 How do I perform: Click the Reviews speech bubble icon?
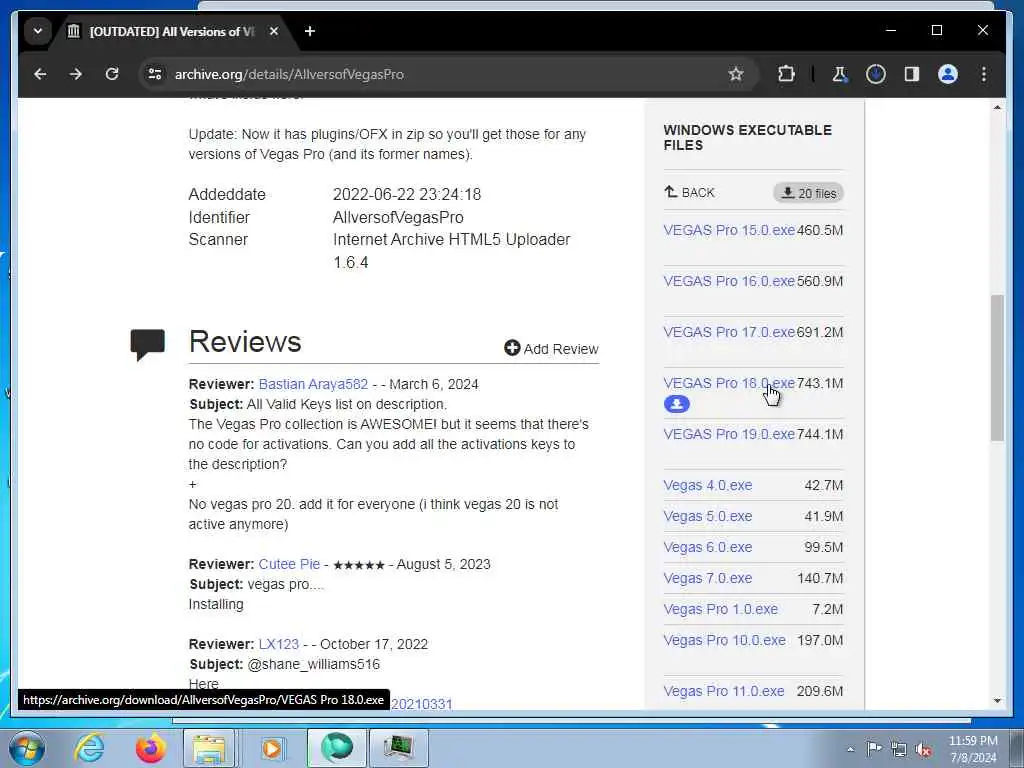click(x=148, y=345)
